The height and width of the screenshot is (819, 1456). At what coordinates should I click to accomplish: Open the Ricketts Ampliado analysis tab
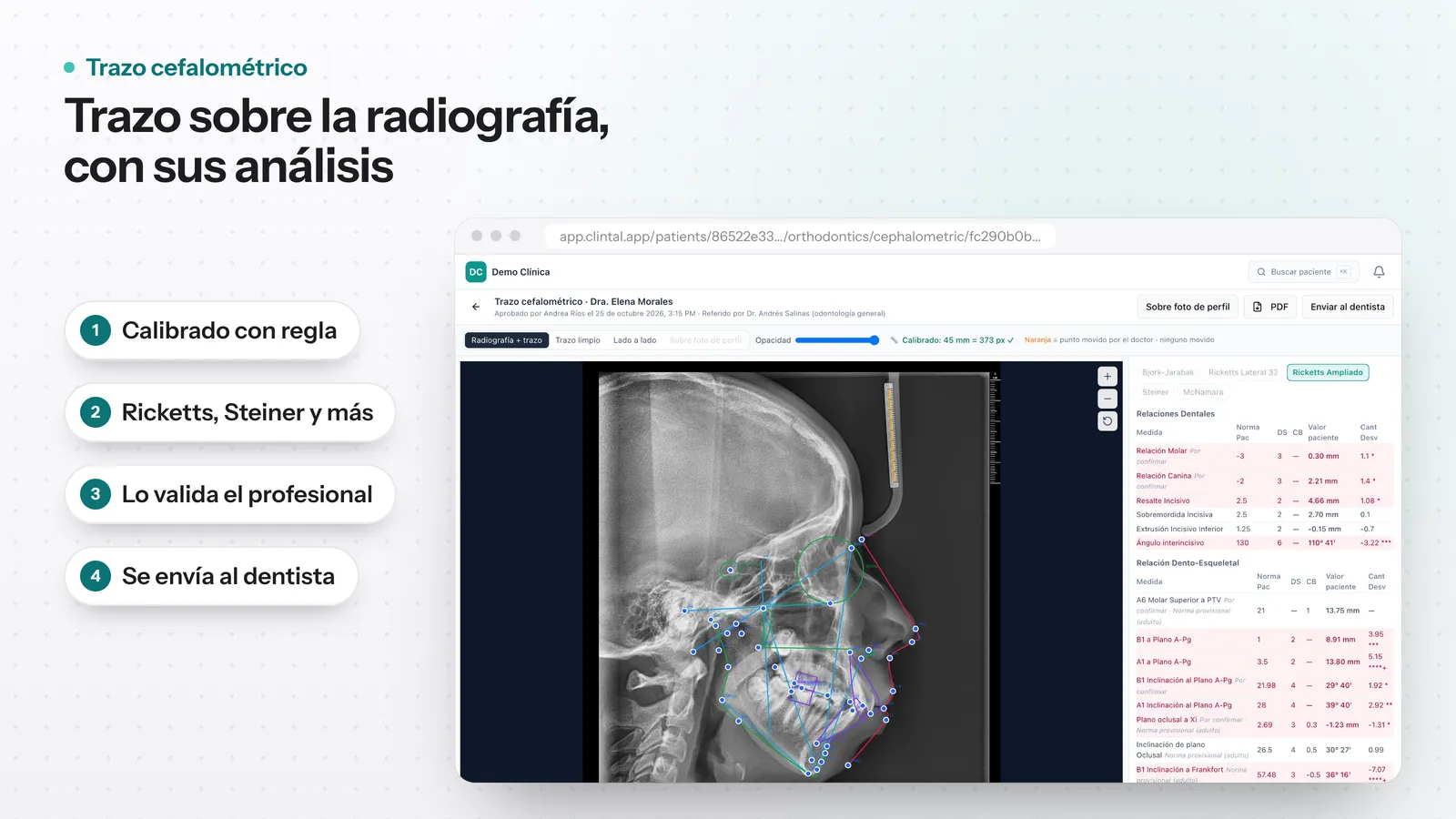coord(1328,372)
